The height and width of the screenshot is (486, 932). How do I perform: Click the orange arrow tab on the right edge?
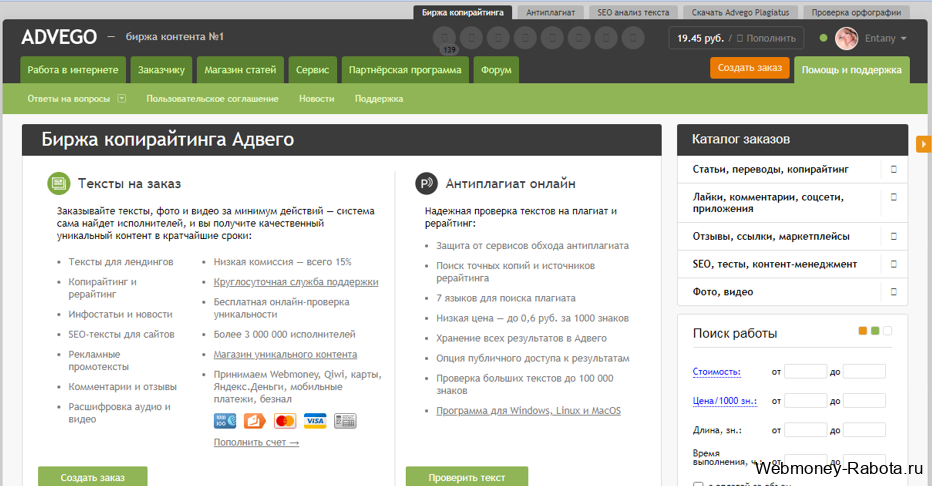923,145
